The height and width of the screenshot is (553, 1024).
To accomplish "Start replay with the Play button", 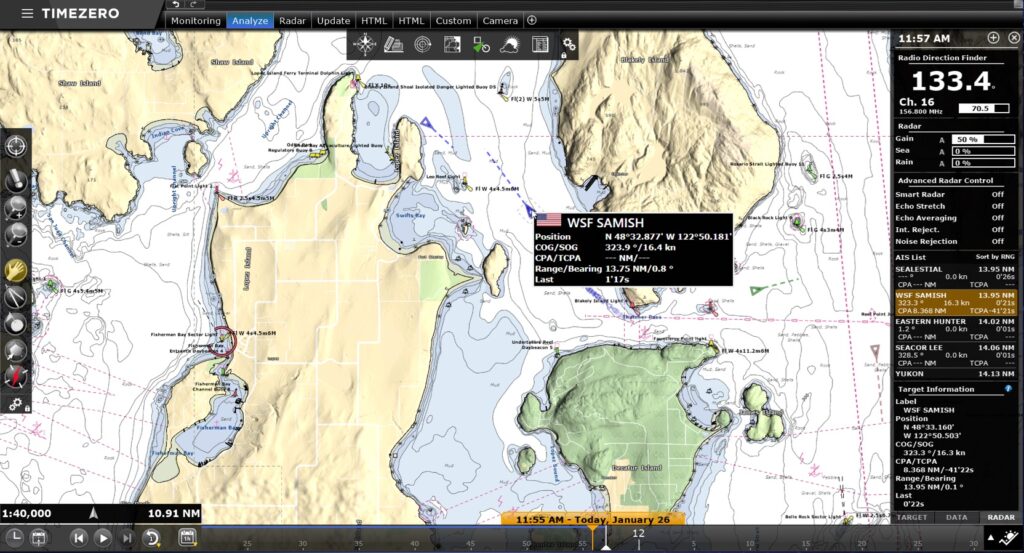I will coord(103,538).
